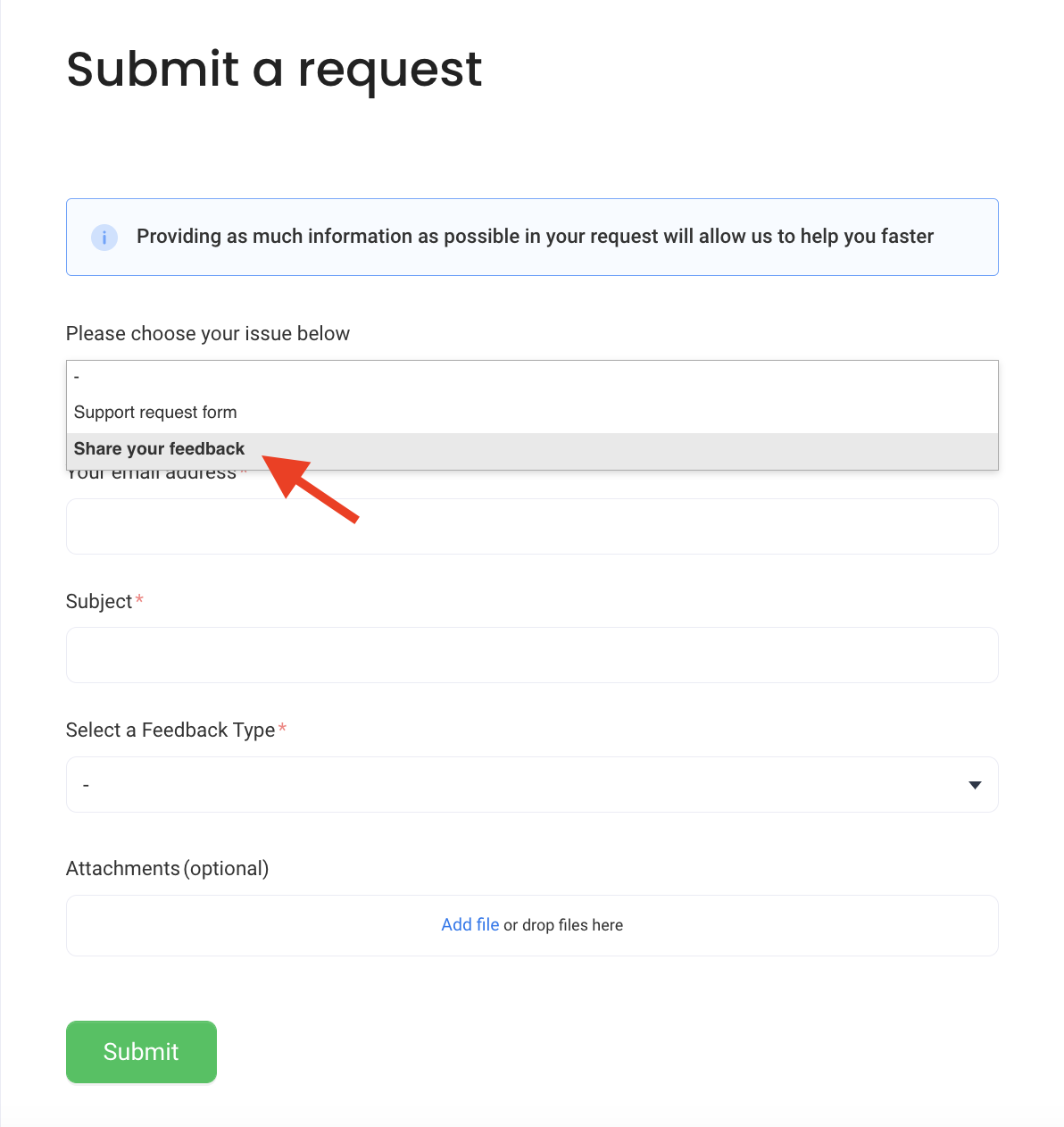Click the "Attachments (optional)" label
This screenshot has height=1127, width=1064.
(x=168, y=869)
